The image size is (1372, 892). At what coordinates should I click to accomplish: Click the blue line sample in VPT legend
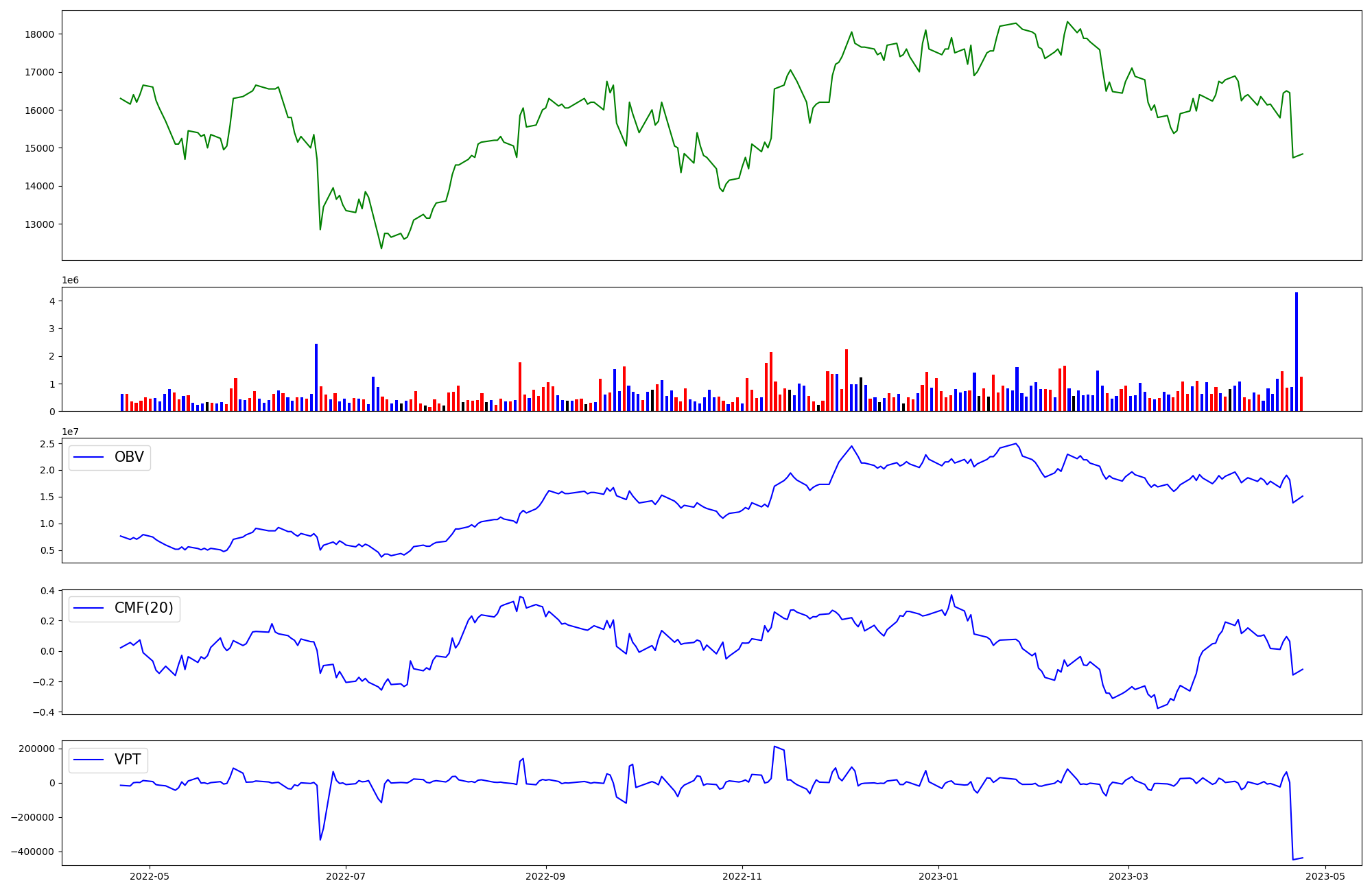click(x=88, y=760)
